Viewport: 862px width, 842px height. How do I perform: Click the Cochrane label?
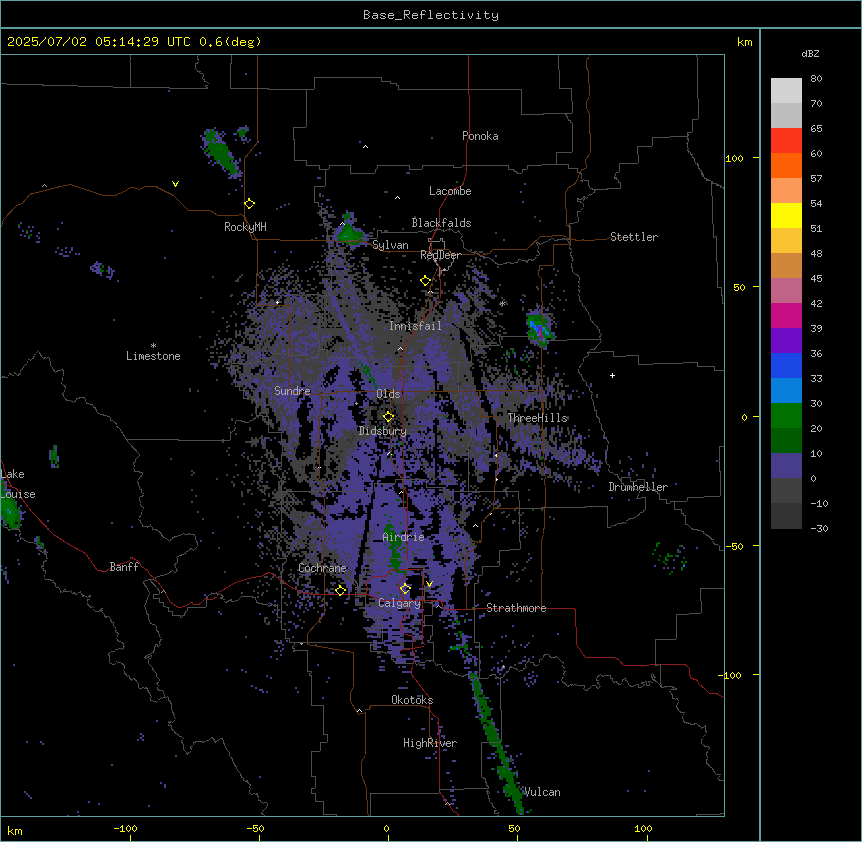323,568
